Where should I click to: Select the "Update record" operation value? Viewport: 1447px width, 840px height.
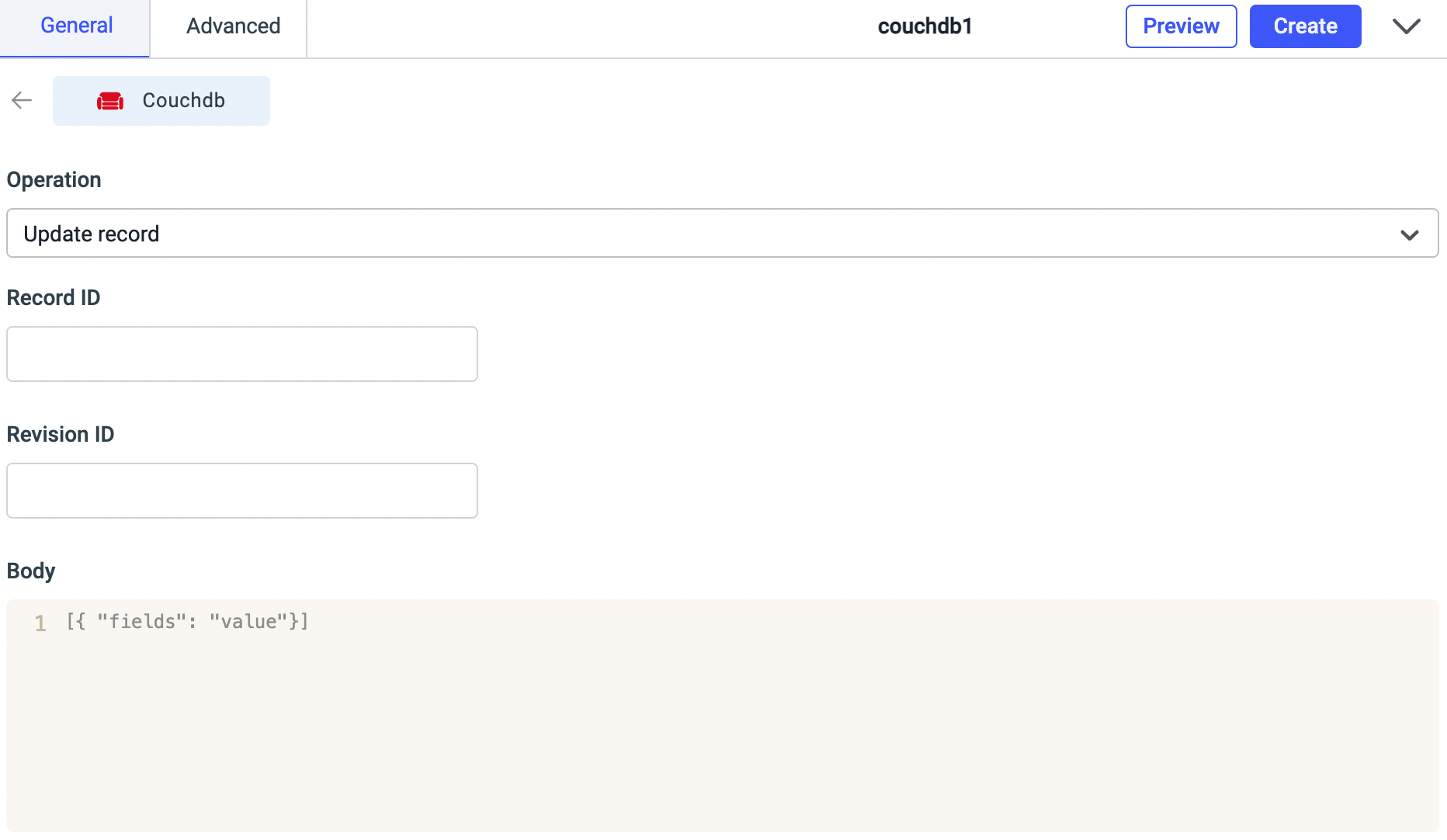tap(92, 234)
